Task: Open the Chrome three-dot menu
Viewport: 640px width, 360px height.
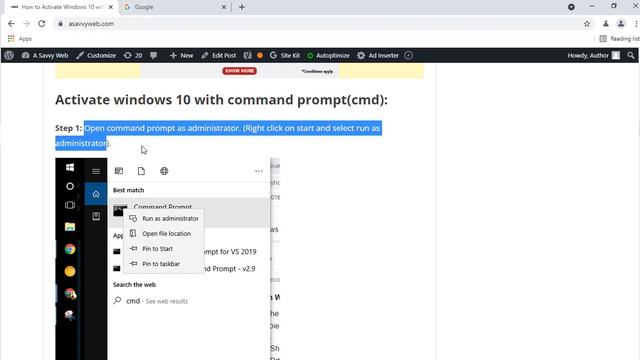Action: 636,24
